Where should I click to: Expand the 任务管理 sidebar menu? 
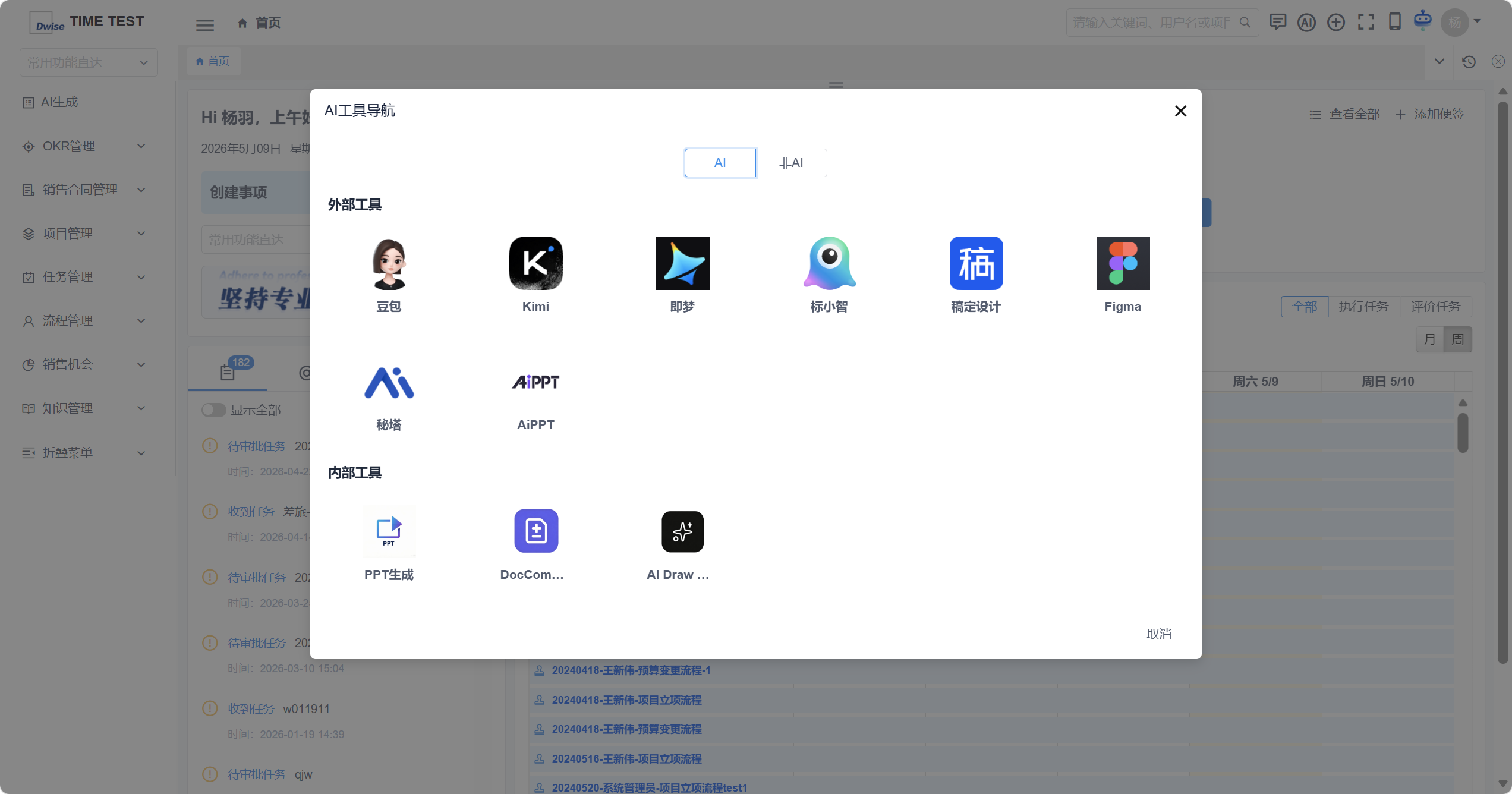(x=83, y=277)
